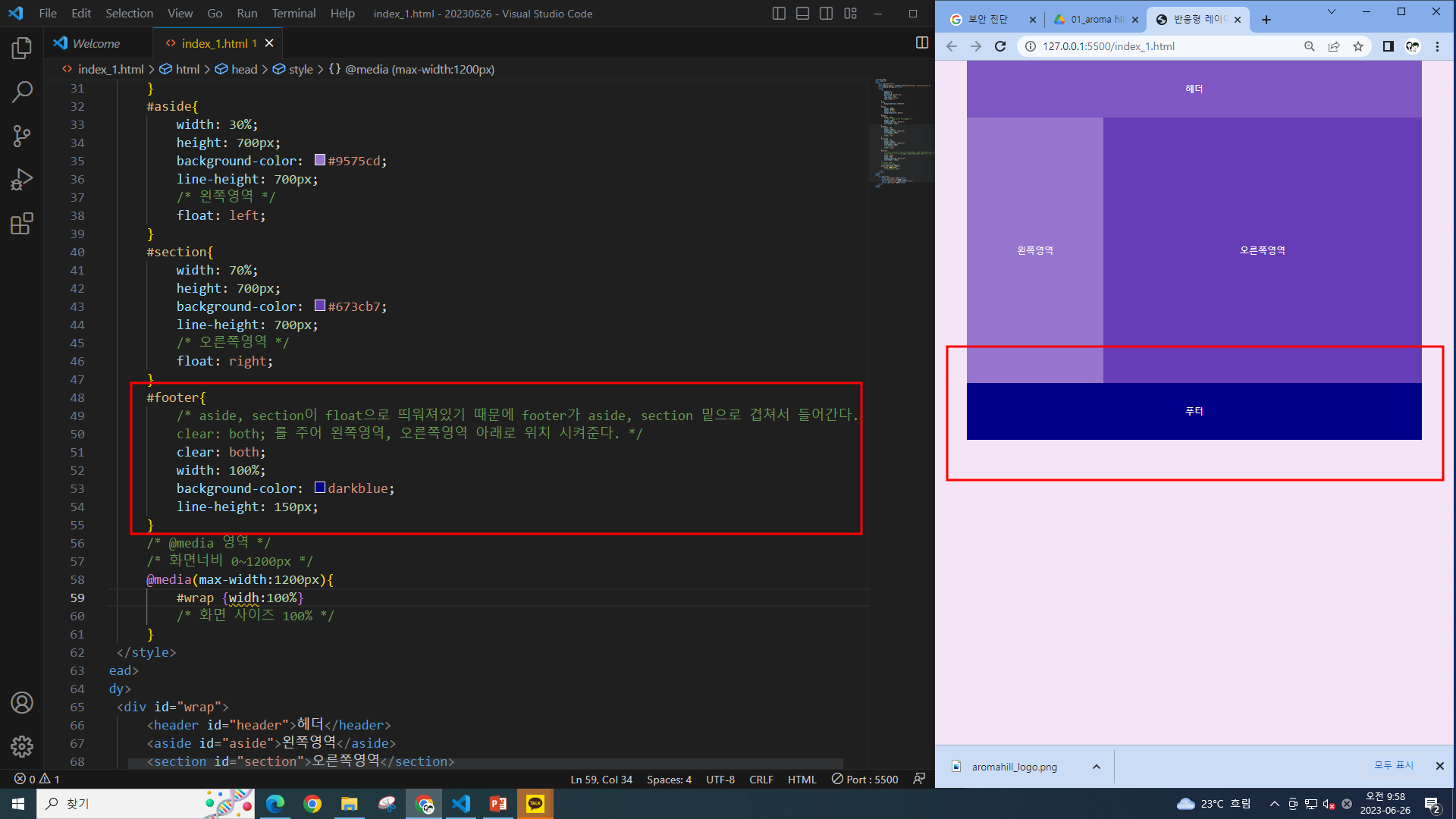
Task: Click the Port : 5500 status button
Action: [864, 780]
